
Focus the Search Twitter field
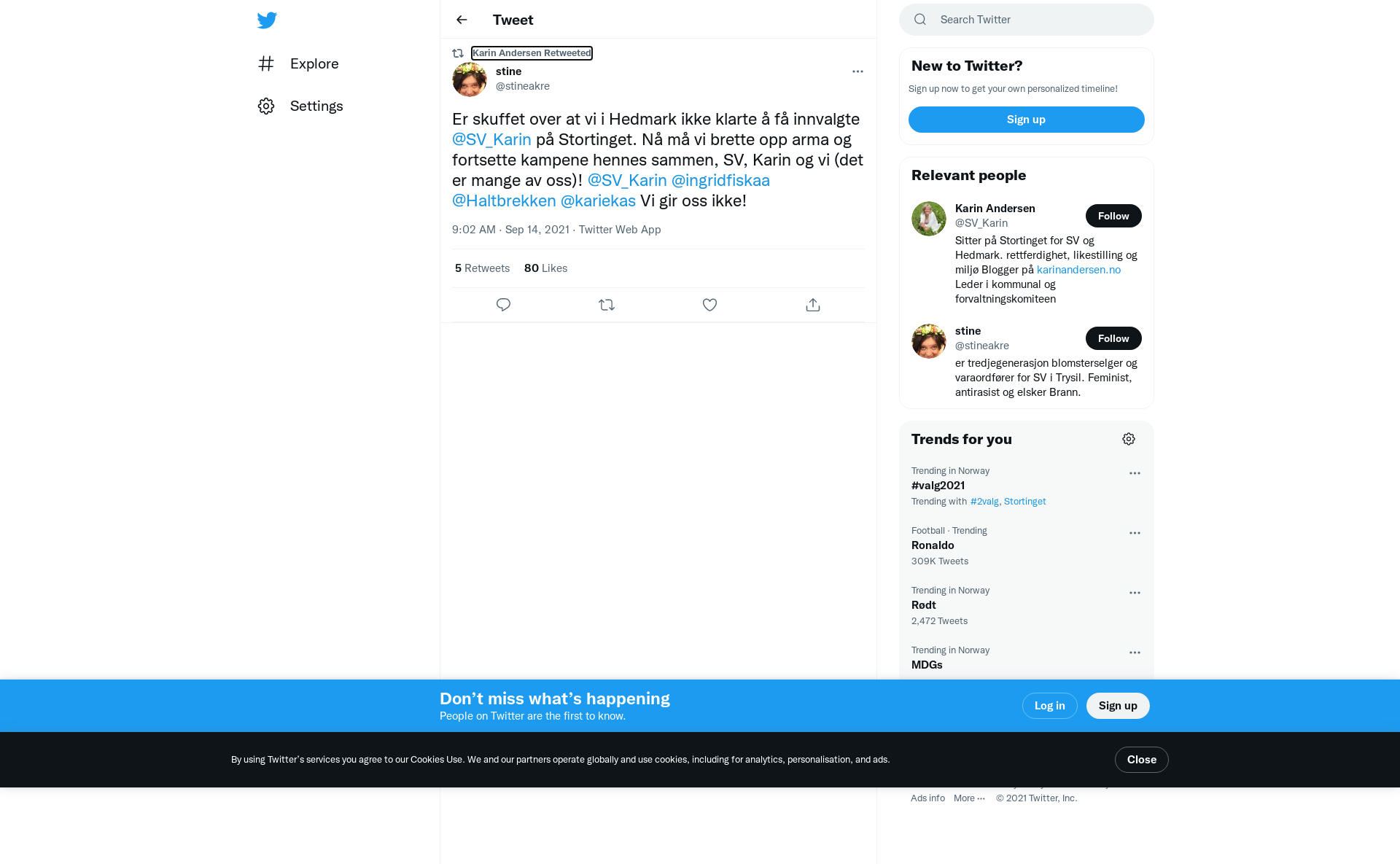pyautogui.click(x=1026, y=20)
